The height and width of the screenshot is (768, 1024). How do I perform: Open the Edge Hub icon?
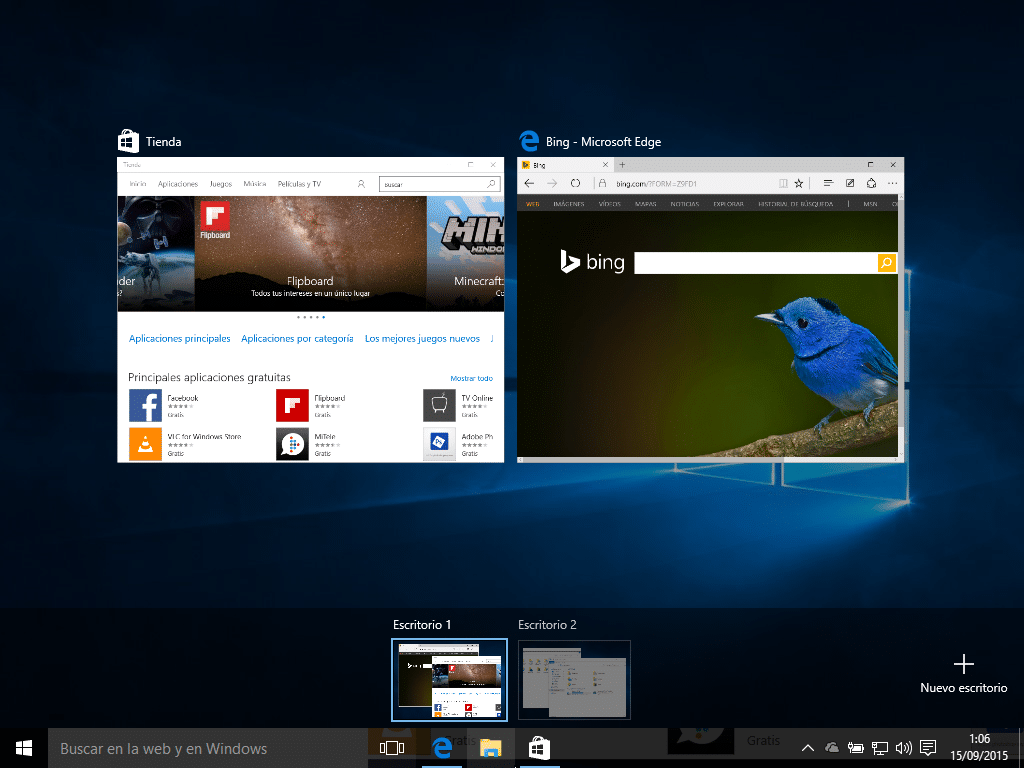tap(828, 184)
